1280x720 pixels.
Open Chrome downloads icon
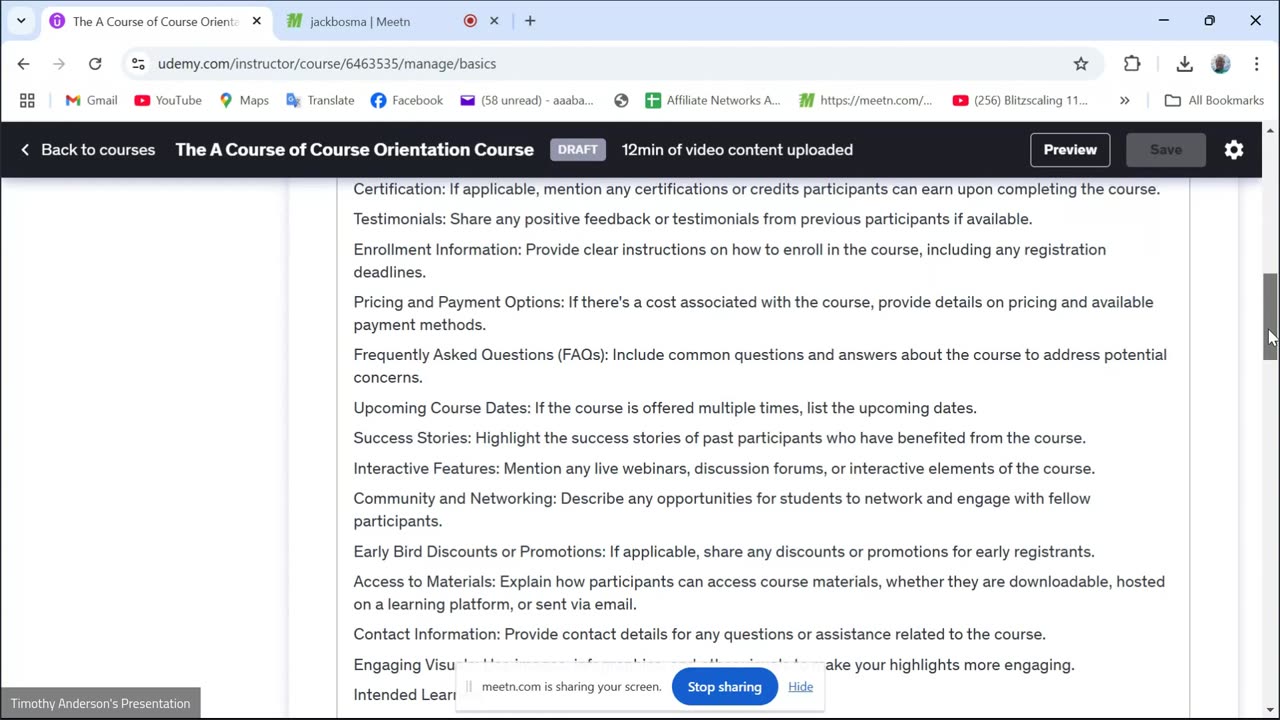[x=1185, y=63]
